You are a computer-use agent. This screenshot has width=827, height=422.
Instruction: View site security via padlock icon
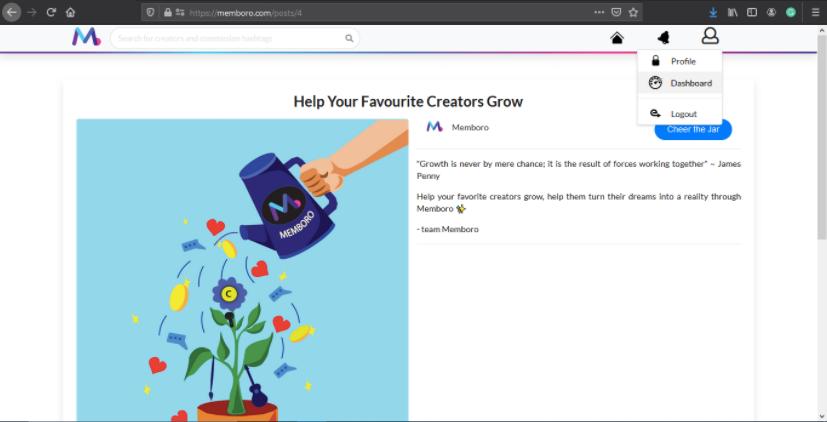(168, 12)
